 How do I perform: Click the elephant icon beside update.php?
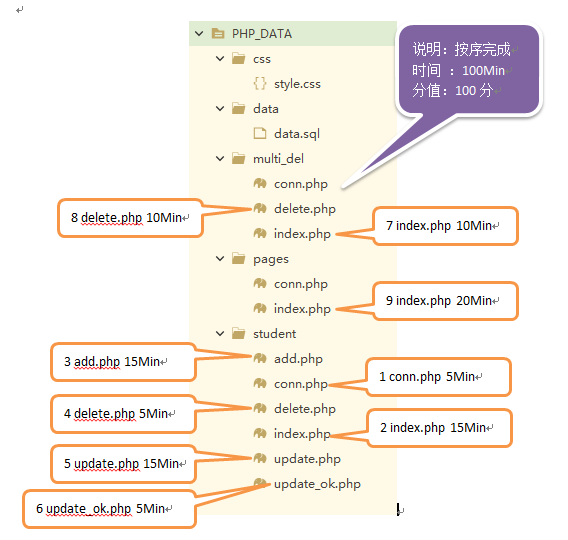260,458
